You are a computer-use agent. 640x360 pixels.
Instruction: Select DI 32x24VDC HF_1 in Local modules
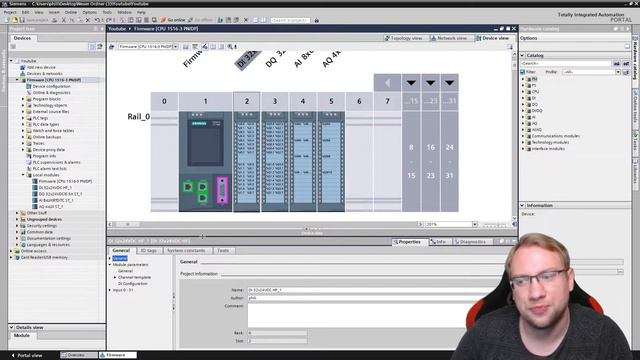[x=55, y=187]
